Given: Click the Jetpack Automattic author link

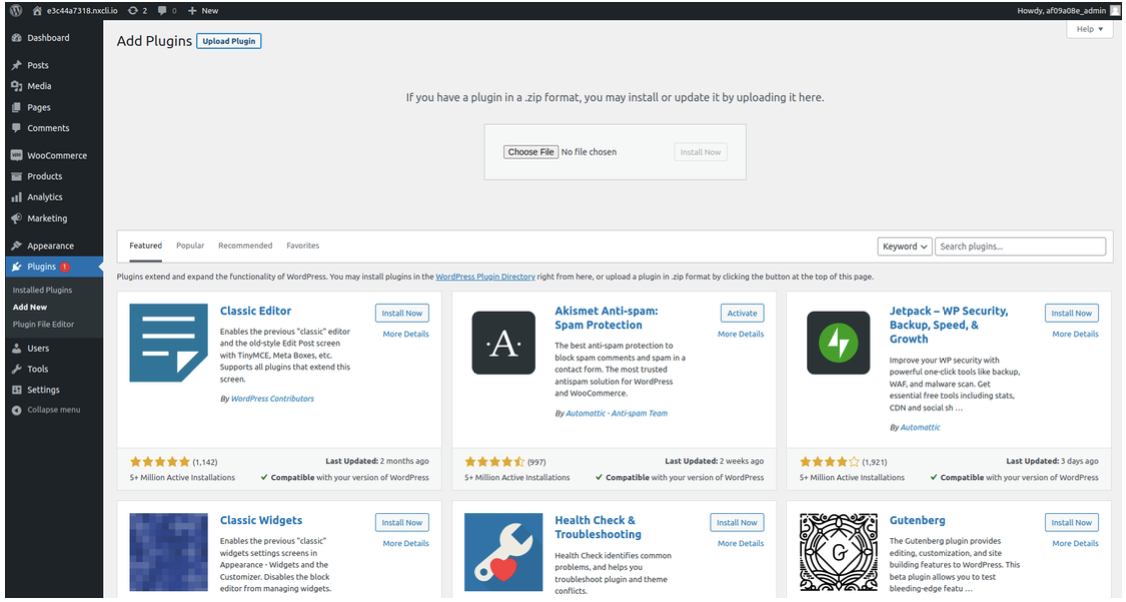Looking at the screenshot, I should point(920,427).
